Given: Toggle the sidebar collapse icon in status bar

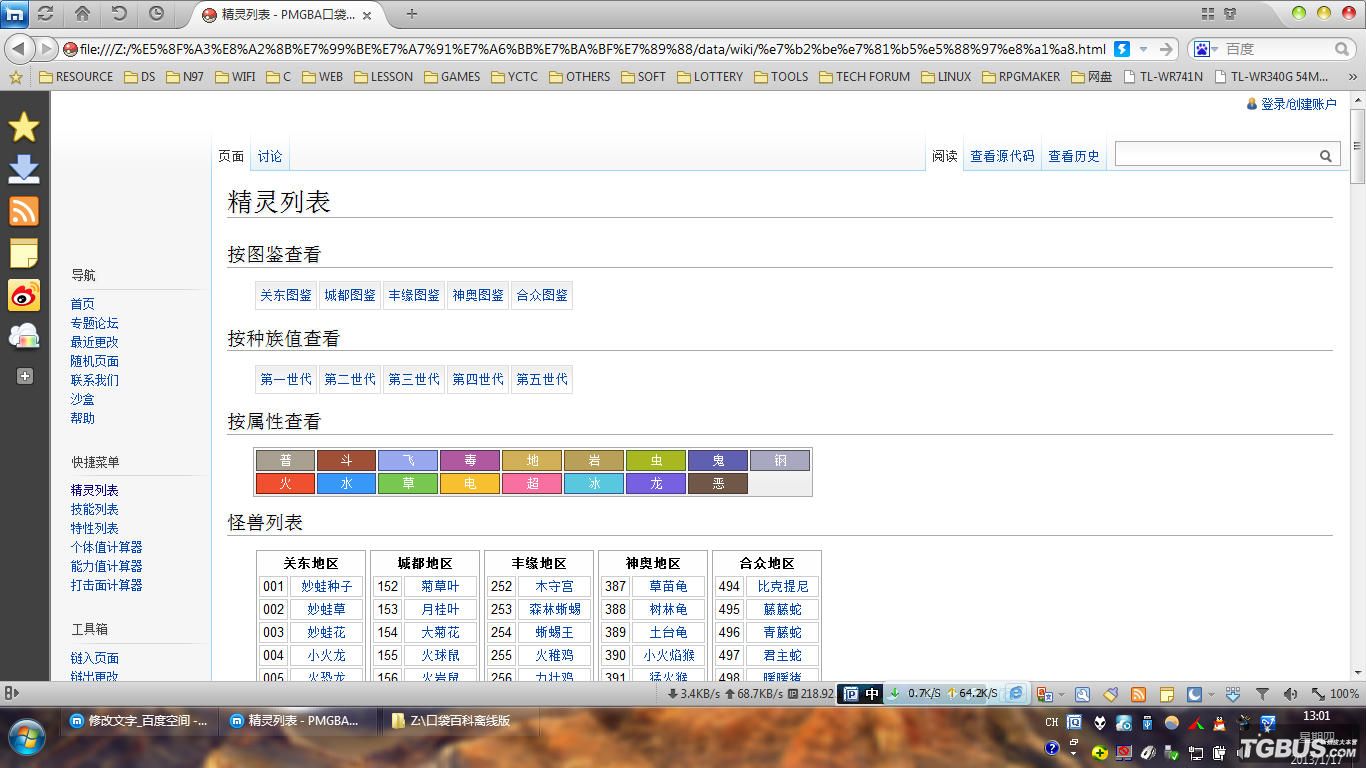Looking at the screenshot, I should coord(12,693).
